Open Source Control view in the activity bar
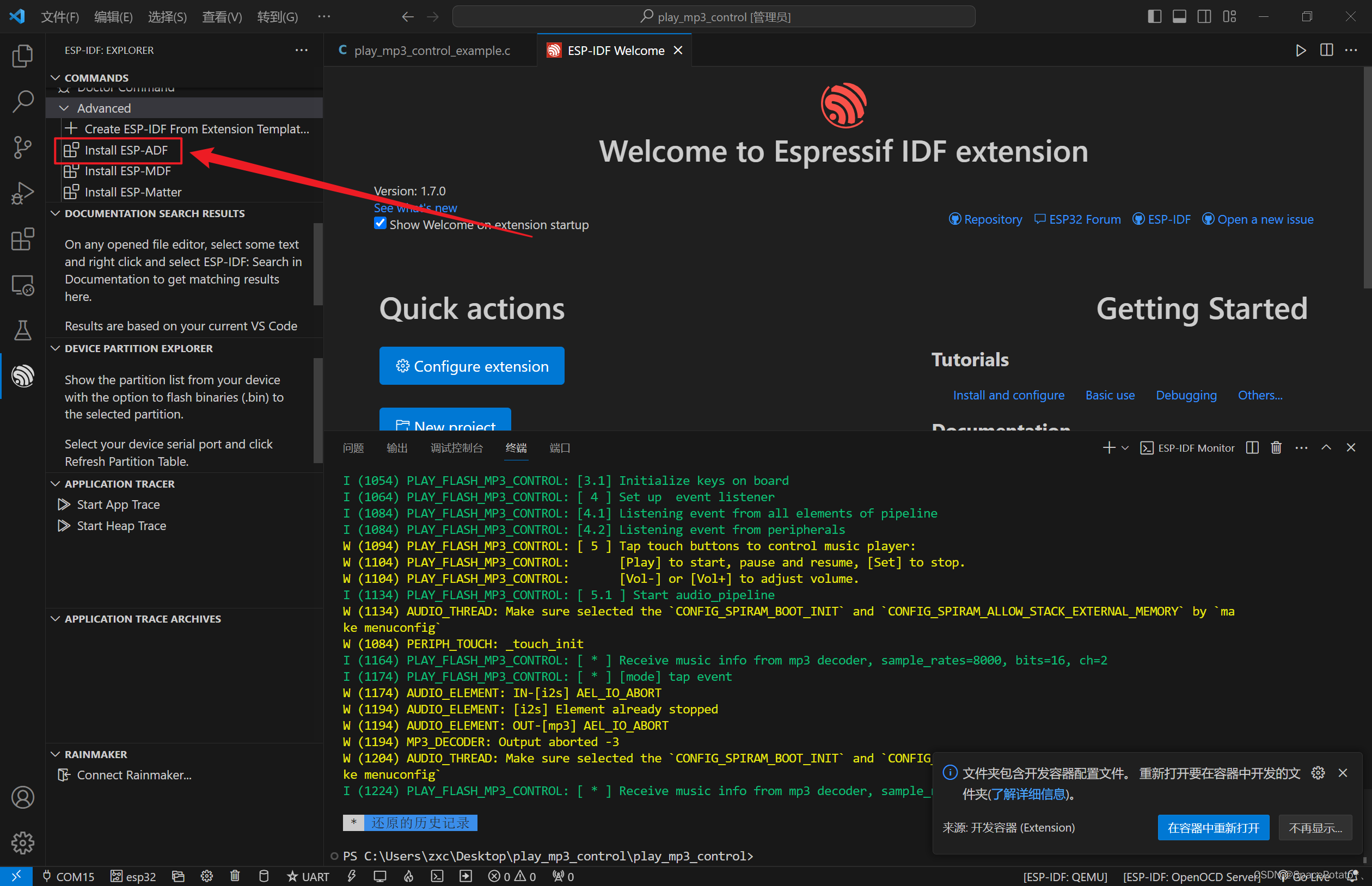The height and width of the screenshot is (886, 1372). (x=22, y=147)
